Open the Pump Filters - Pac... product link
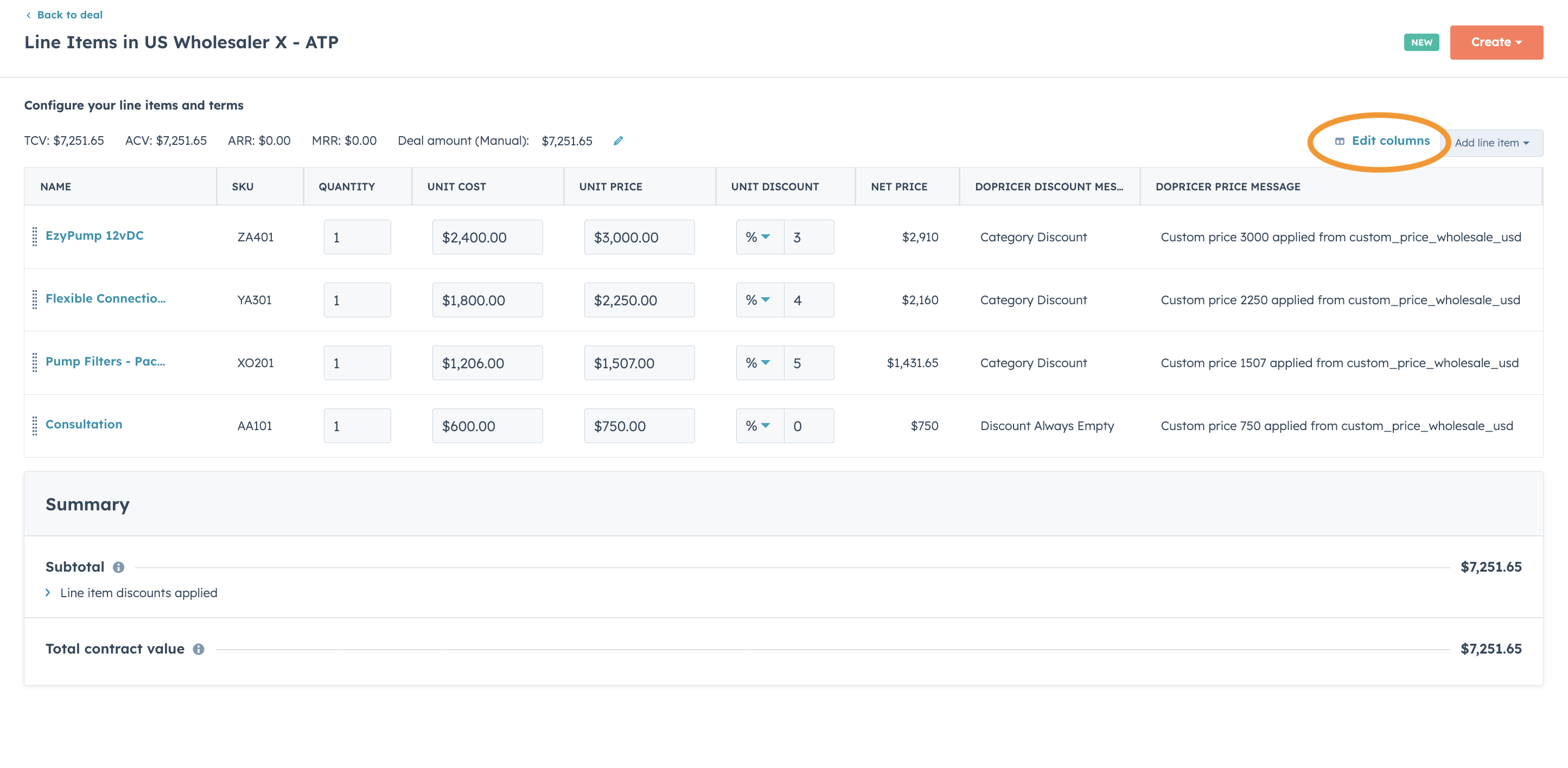 pyautogui.click(x=105, y=361)
